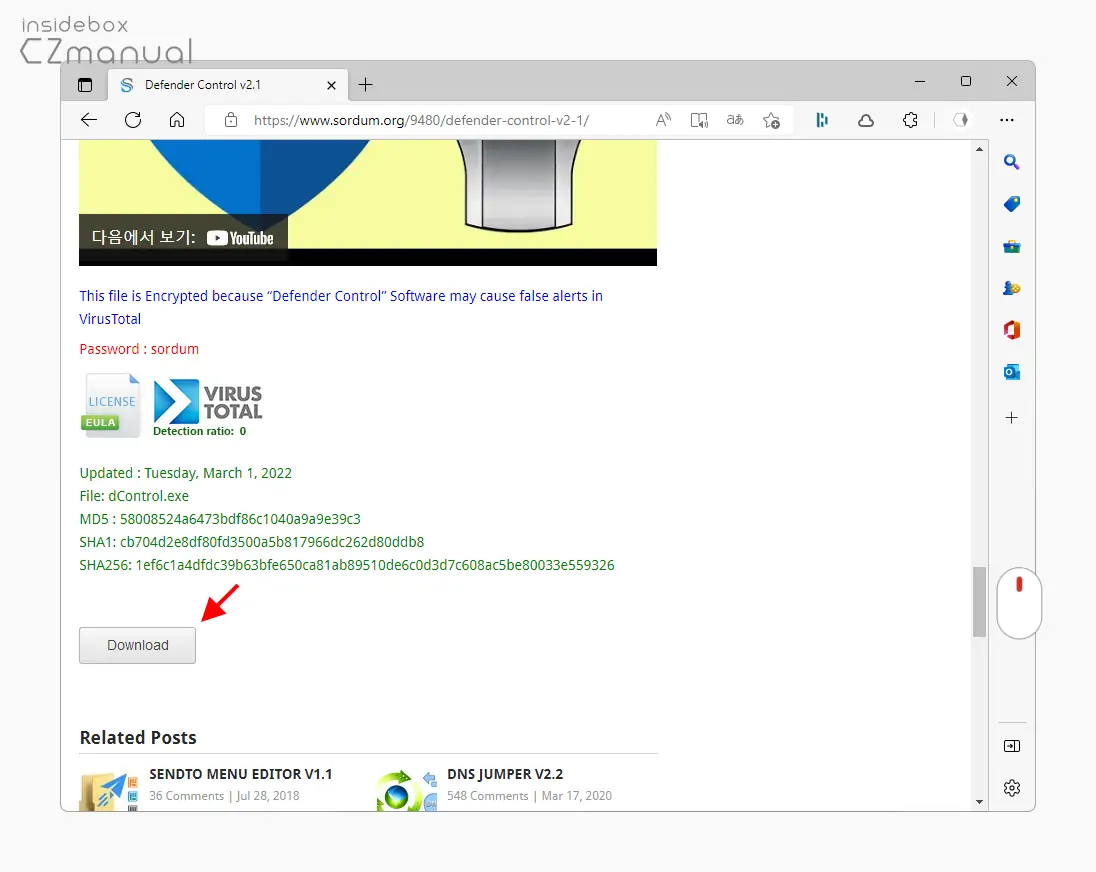Open the sidebar settings gear
The width and height of the screenshot is (1096, 872).
pos(1011,788)
